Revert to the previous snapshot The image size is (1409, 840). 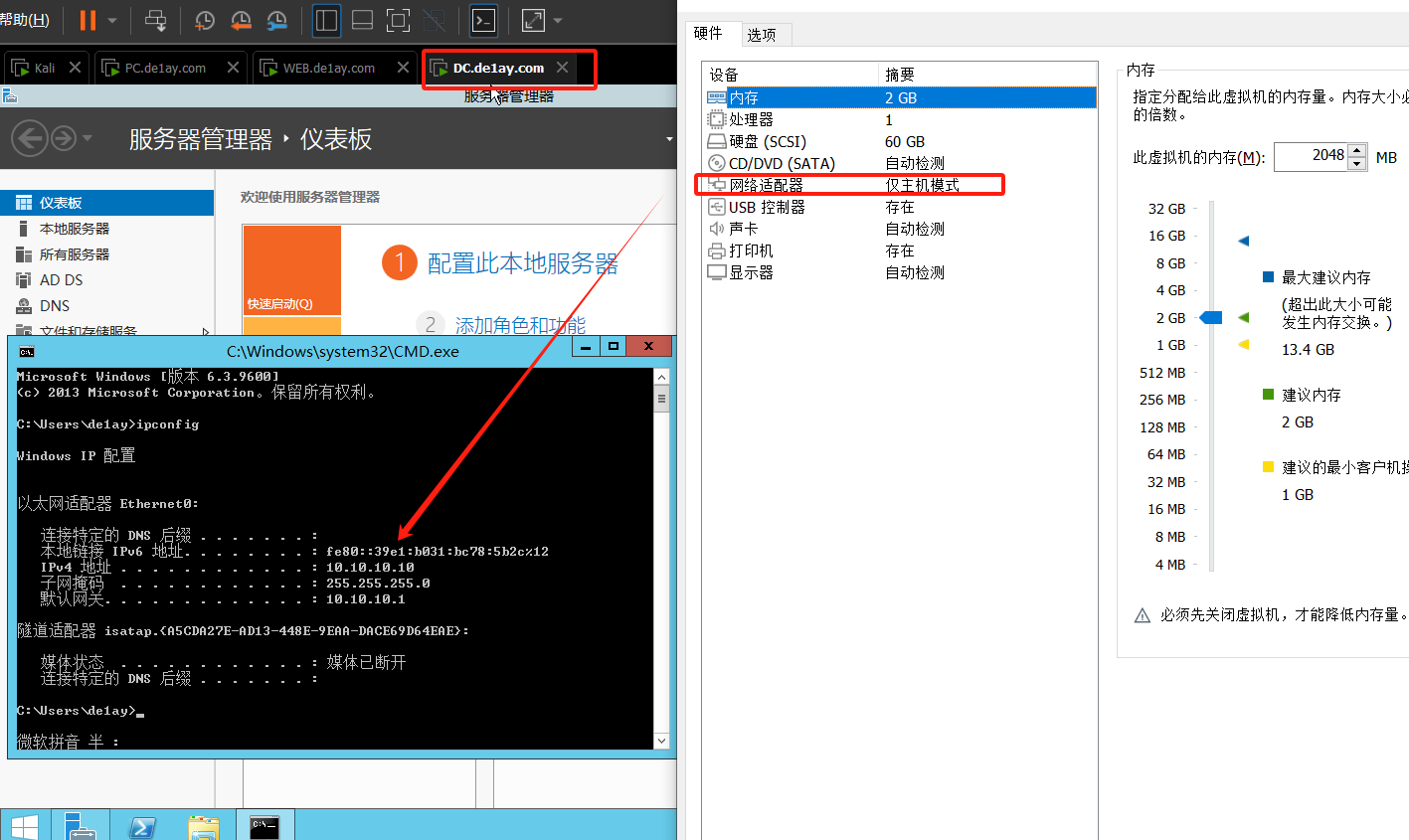click(x=241, y=20)
